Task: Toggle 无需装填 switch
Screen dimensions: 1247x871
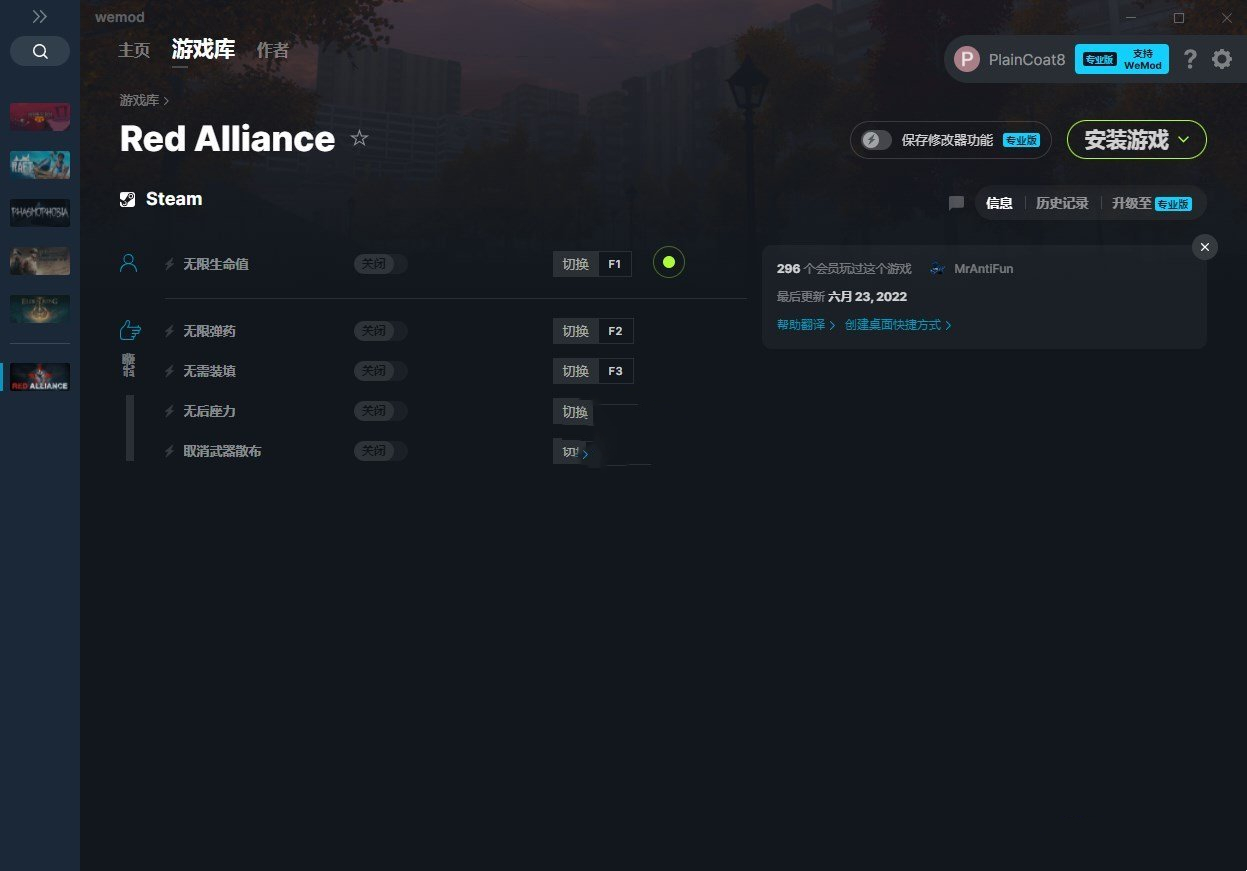Action: point(381,371)
